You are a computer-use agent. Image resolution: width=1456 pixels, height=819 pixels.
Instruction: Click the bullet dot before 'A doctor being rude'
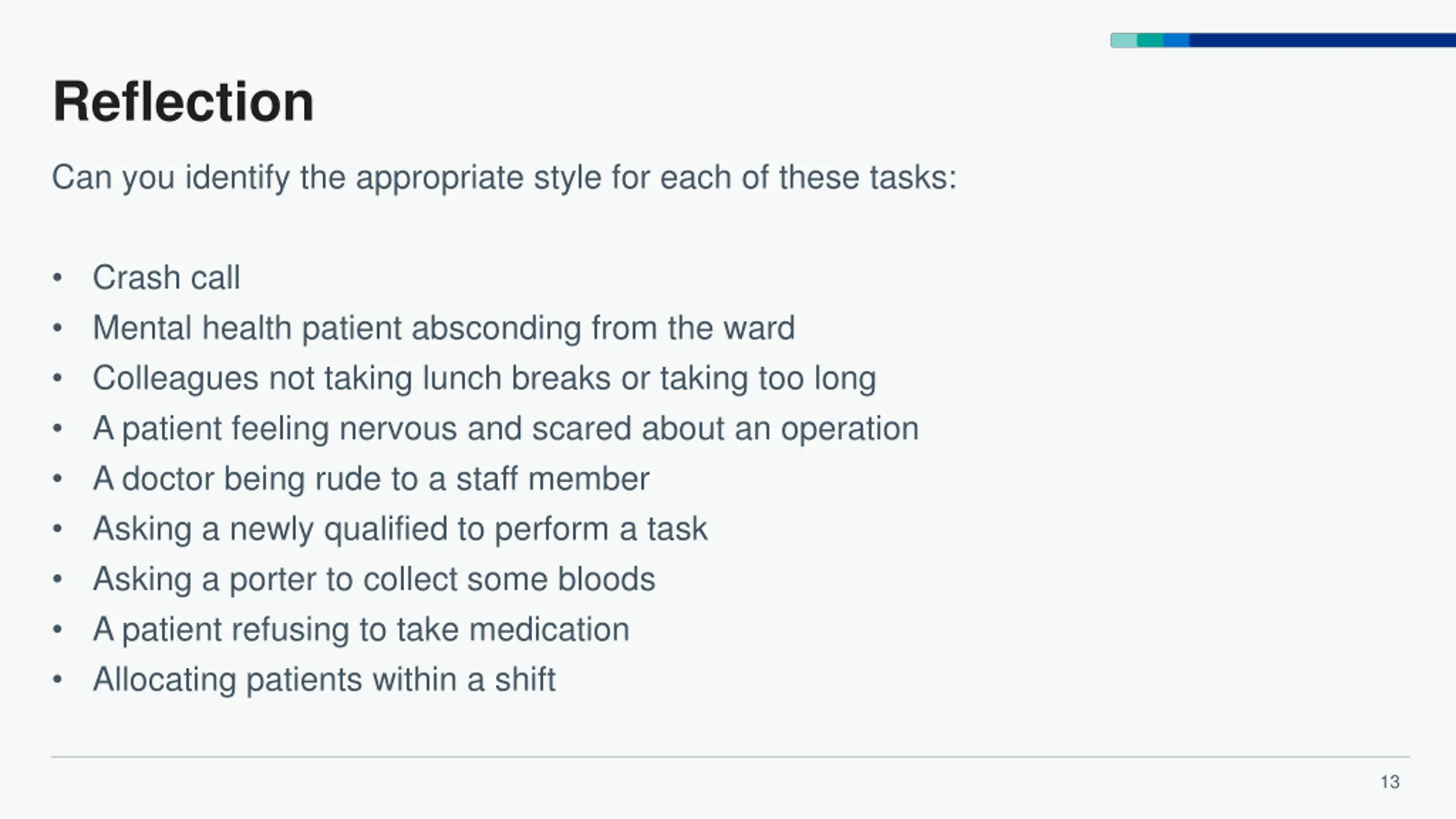[x=57, y=479]
